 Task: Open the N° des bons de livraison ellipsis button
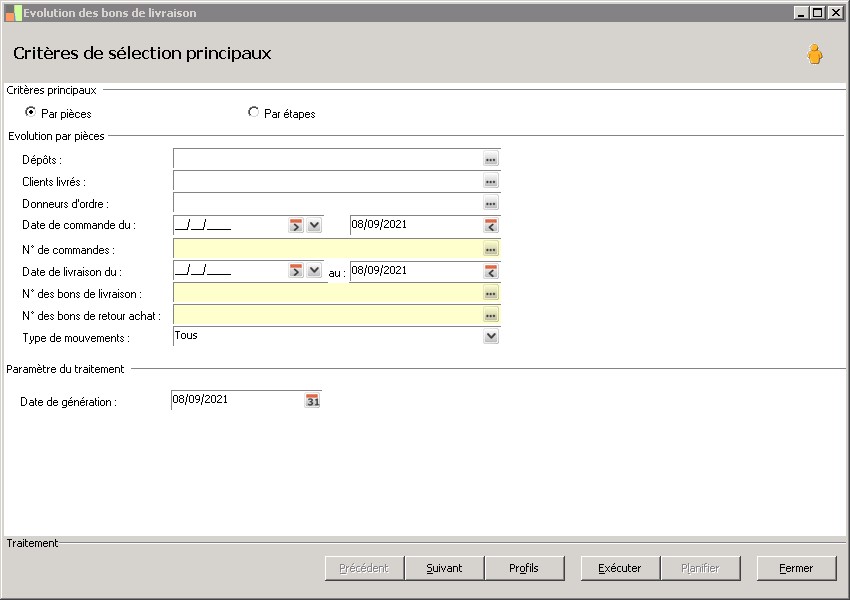pos(491,293)
